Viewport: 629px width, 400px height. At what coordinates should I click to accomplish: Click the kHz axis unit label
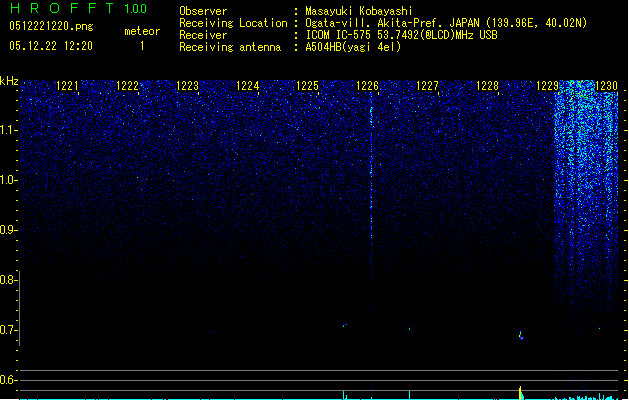click(x=9, y=81)
